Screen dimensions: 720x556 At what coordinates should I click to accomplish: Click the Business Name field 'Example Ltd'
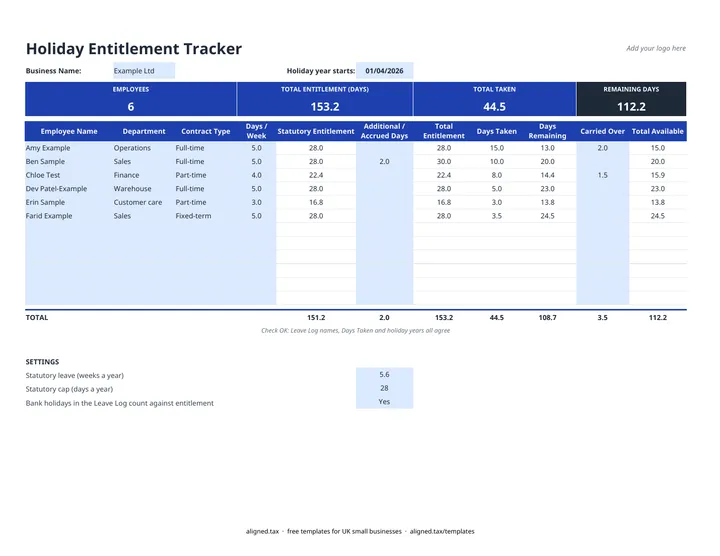(144, 71)
